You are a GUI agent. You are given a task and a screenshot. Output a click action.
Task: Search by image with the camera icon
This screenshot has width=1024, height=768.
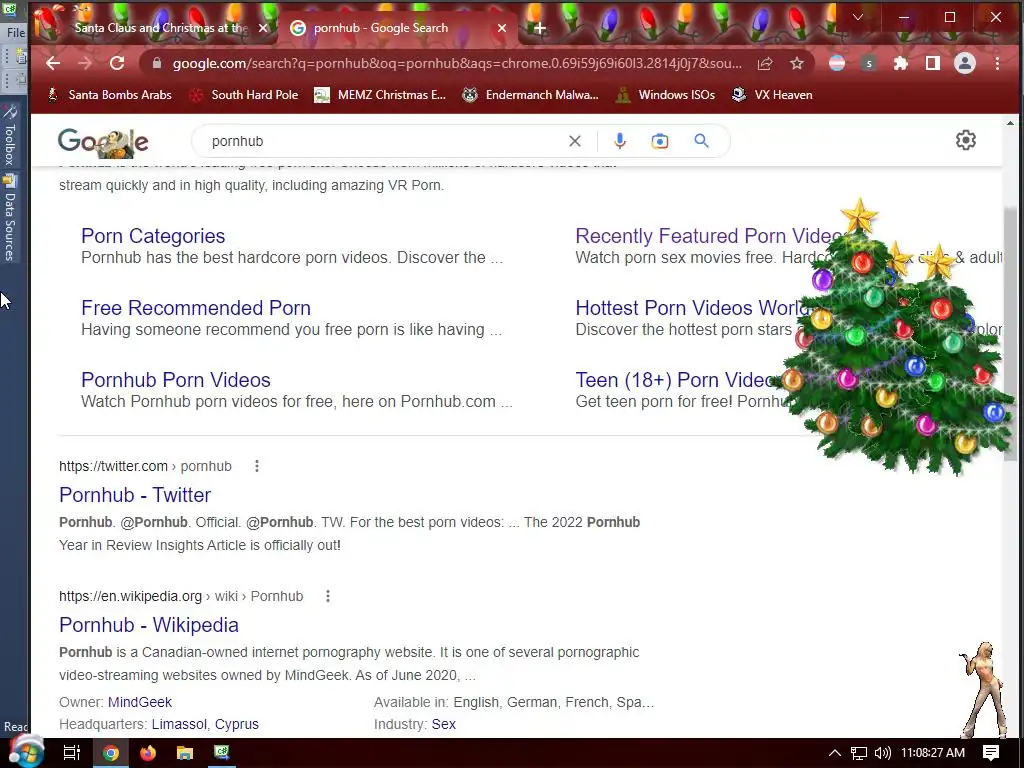click(660, 141)
